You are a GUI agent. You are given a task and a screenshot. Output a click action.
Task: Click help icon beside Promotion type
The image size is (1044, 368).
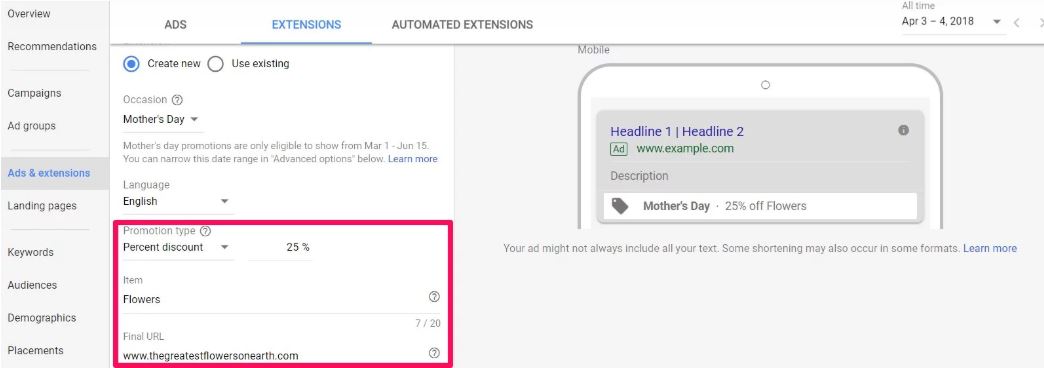206,231
